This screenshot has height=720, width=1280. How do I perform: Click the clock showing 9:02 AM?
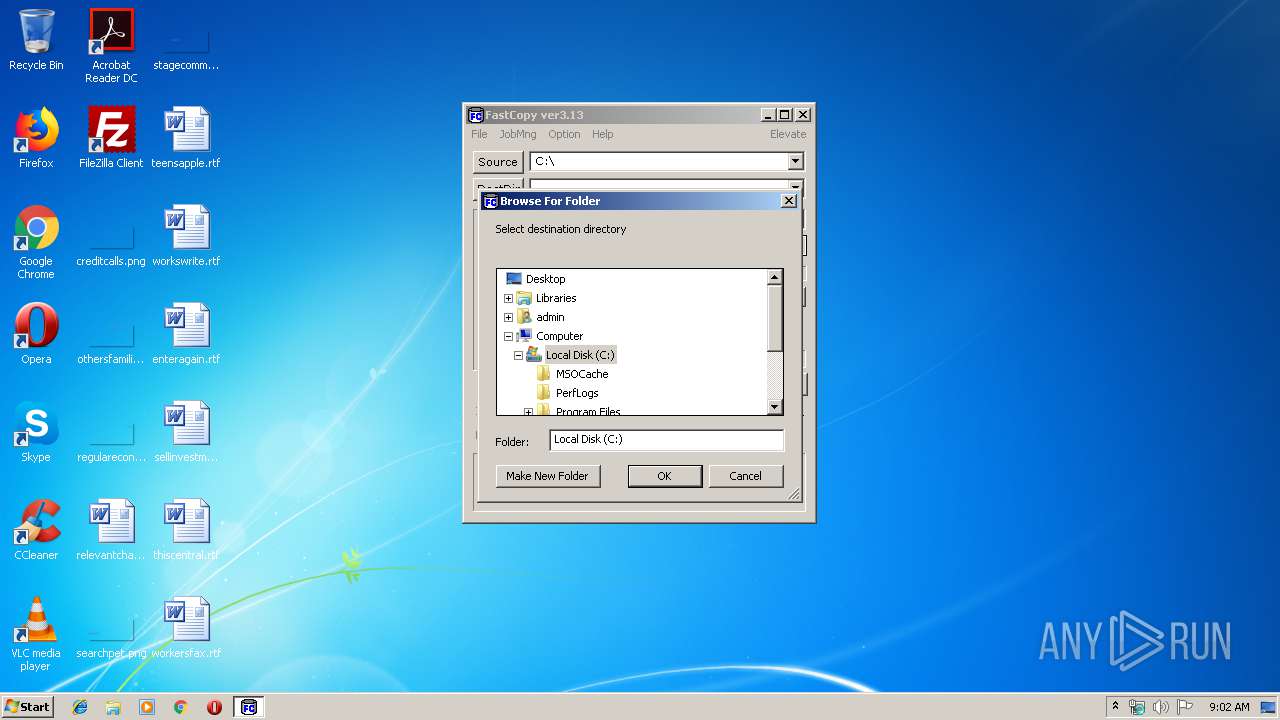[1229, 707]
